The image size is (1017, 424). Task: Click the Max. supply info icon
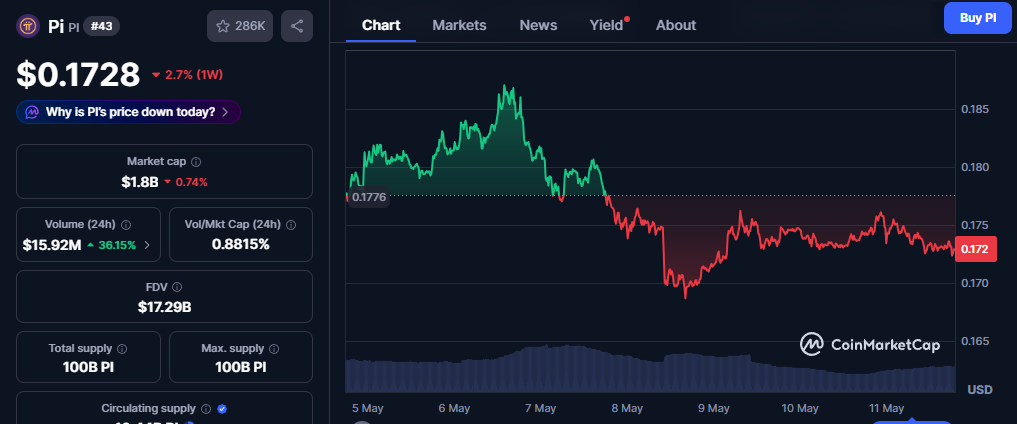[275, 349]
